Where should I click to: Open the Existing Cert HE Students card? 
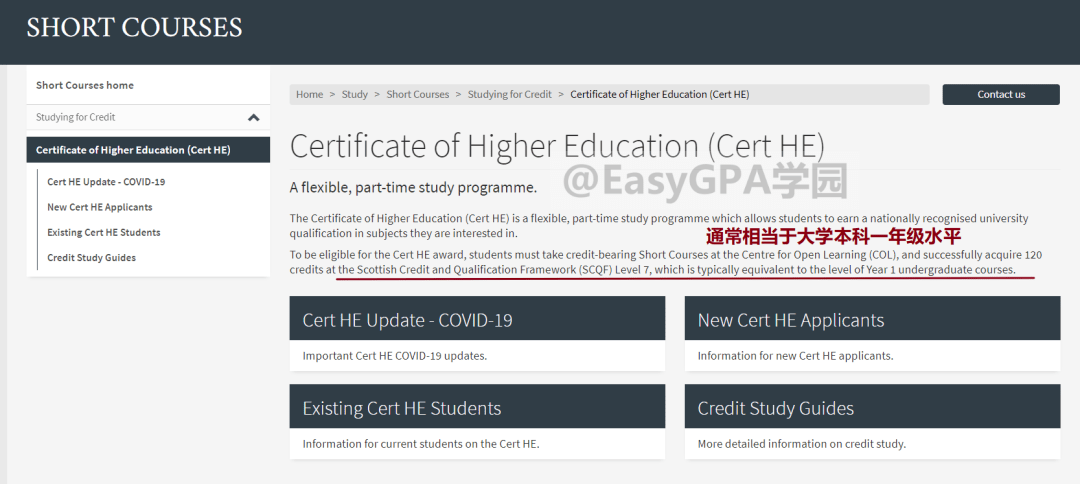point(477,408)
